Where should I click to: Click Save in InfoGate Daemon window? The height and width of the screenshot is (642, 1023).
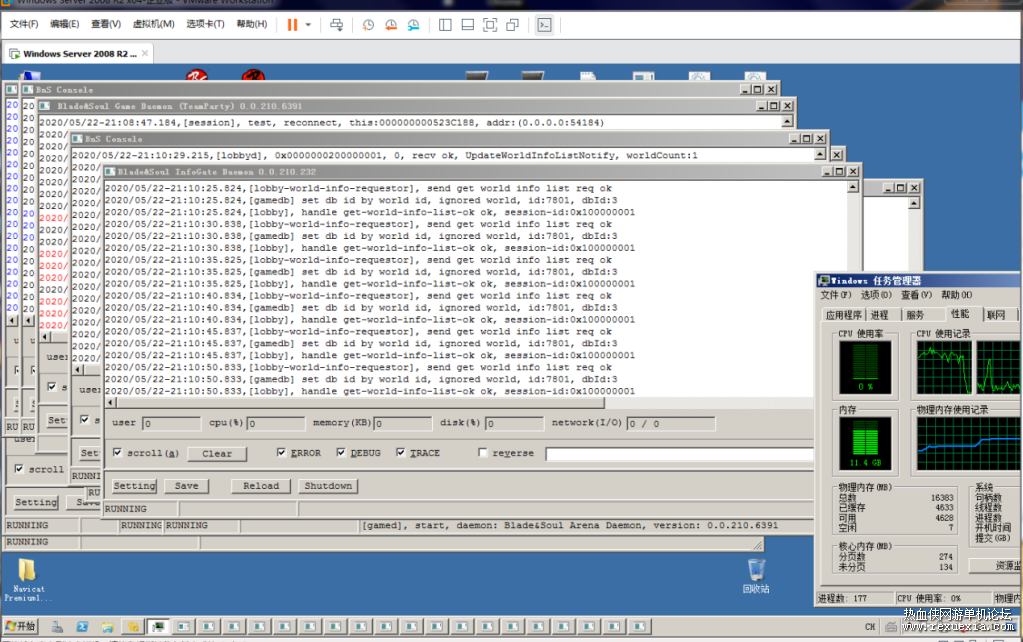point(187,486)
